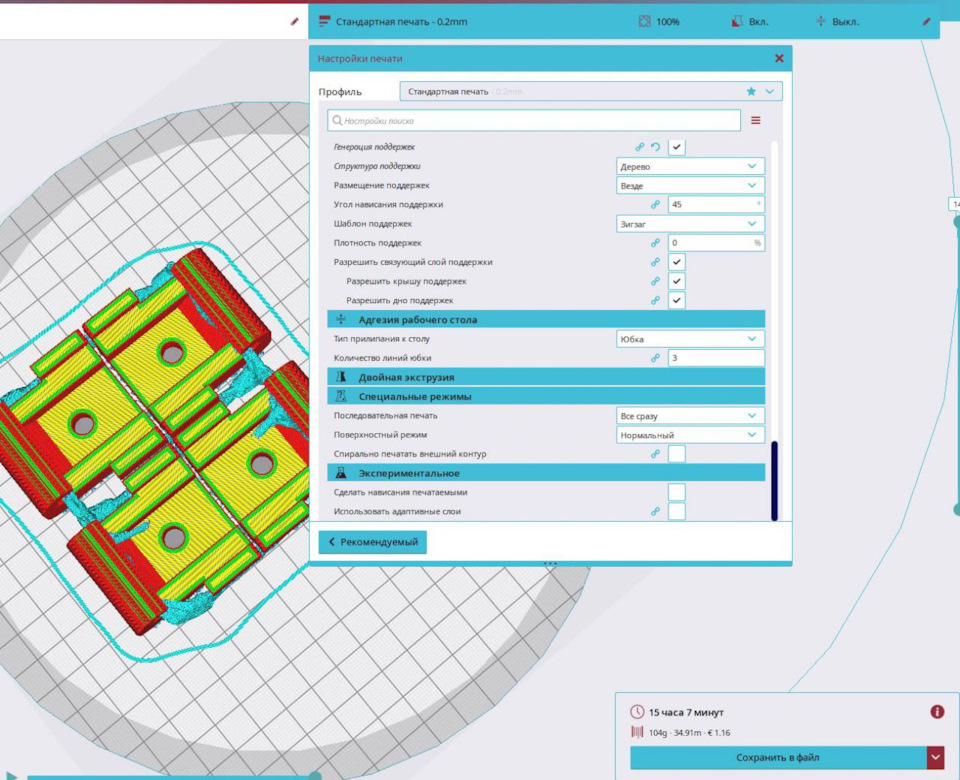Click link icon beside Разрешить дно поддержек
960x780 pixels.
(x=655, y=301)
